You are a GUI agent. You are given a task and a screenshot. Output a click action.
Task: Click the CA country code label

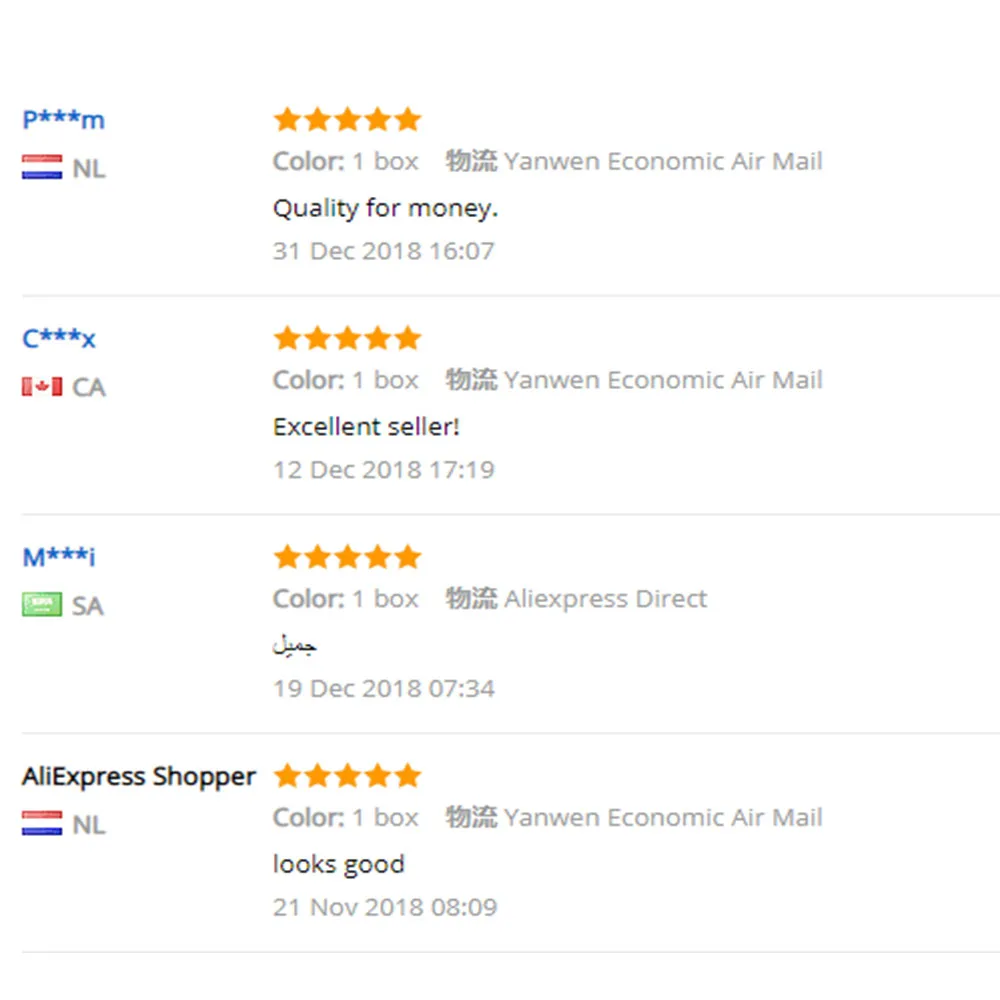[88, 388]
